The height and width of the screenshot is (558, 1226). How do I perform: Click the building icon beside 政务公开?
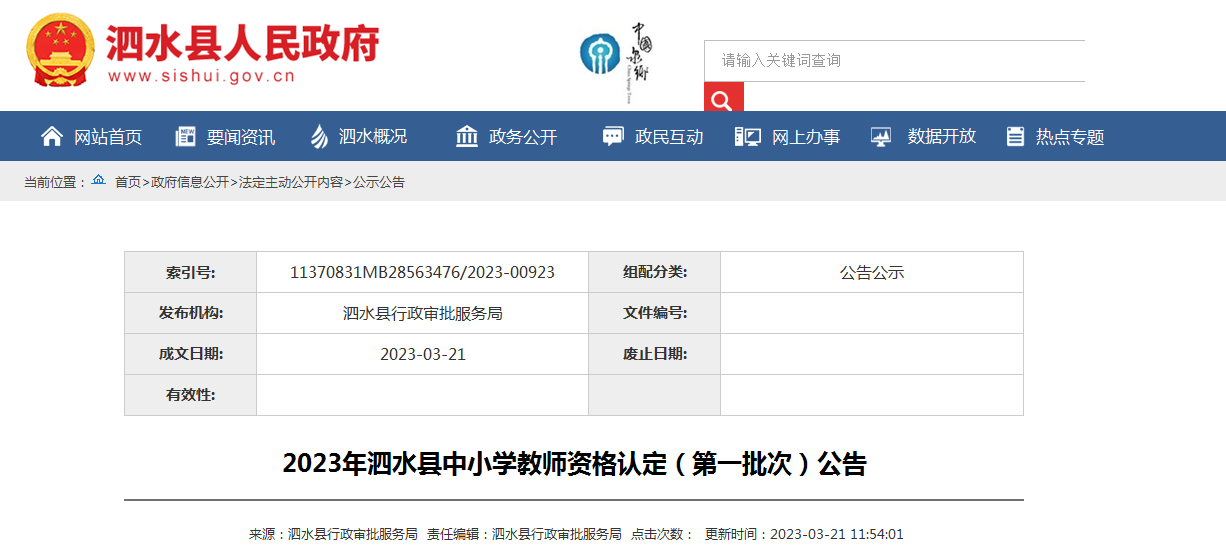pyautogui.click(x=467, y=137)
